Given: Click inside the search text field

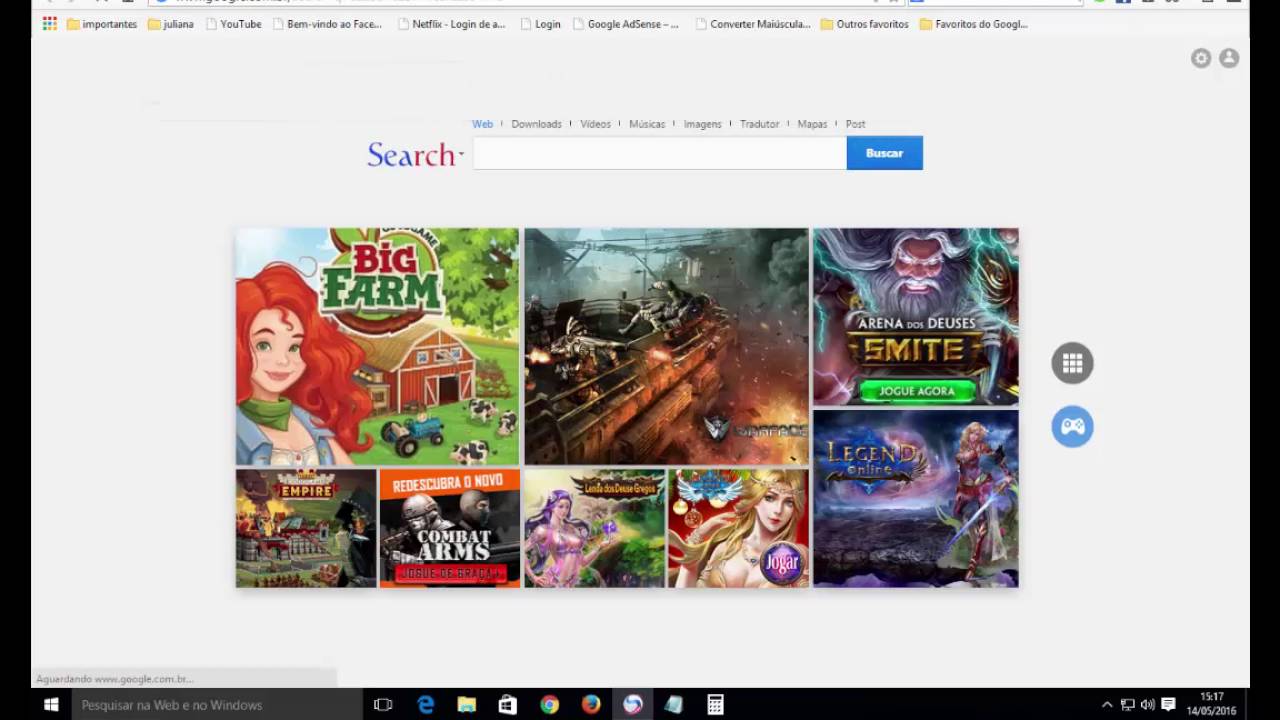Looking at the screenshot, I should click(x=659, y=153).
